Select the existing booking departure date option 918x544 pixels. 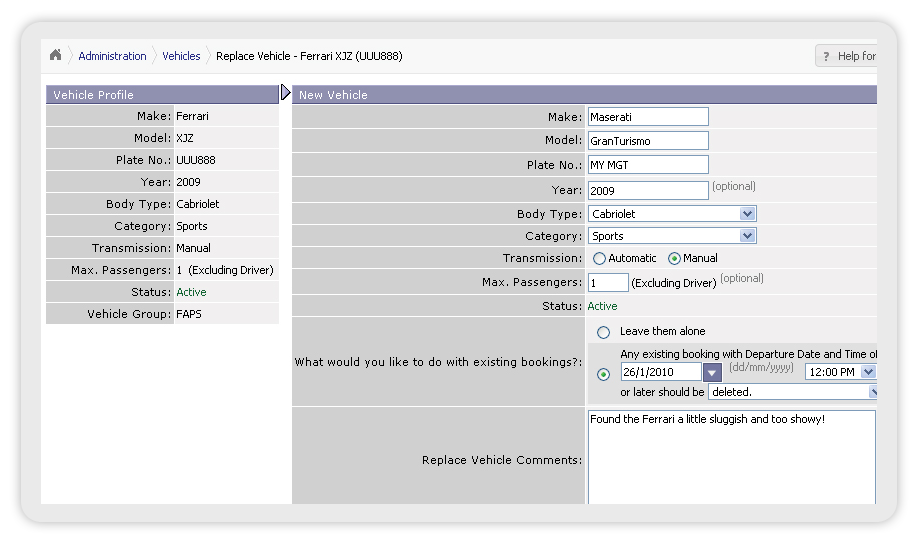tap(603, 374)
